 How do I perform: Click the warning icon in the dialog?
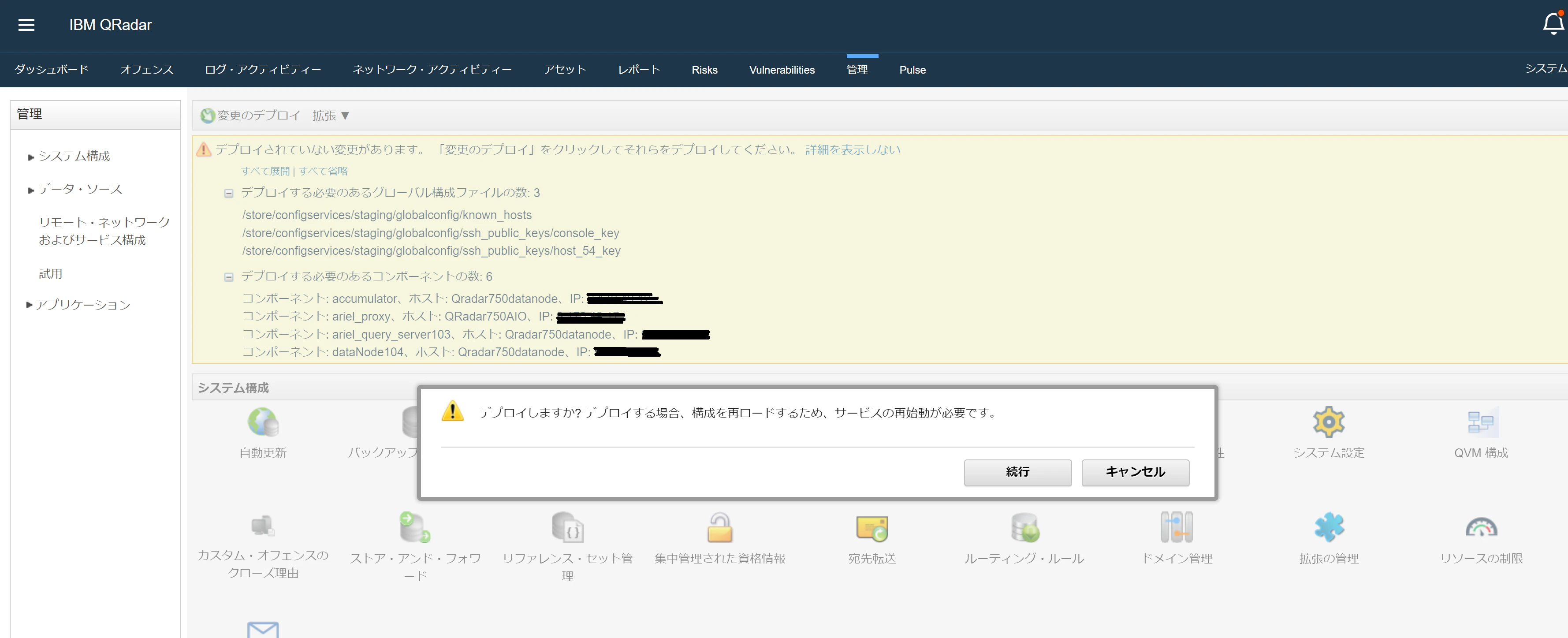click(452, 411)
